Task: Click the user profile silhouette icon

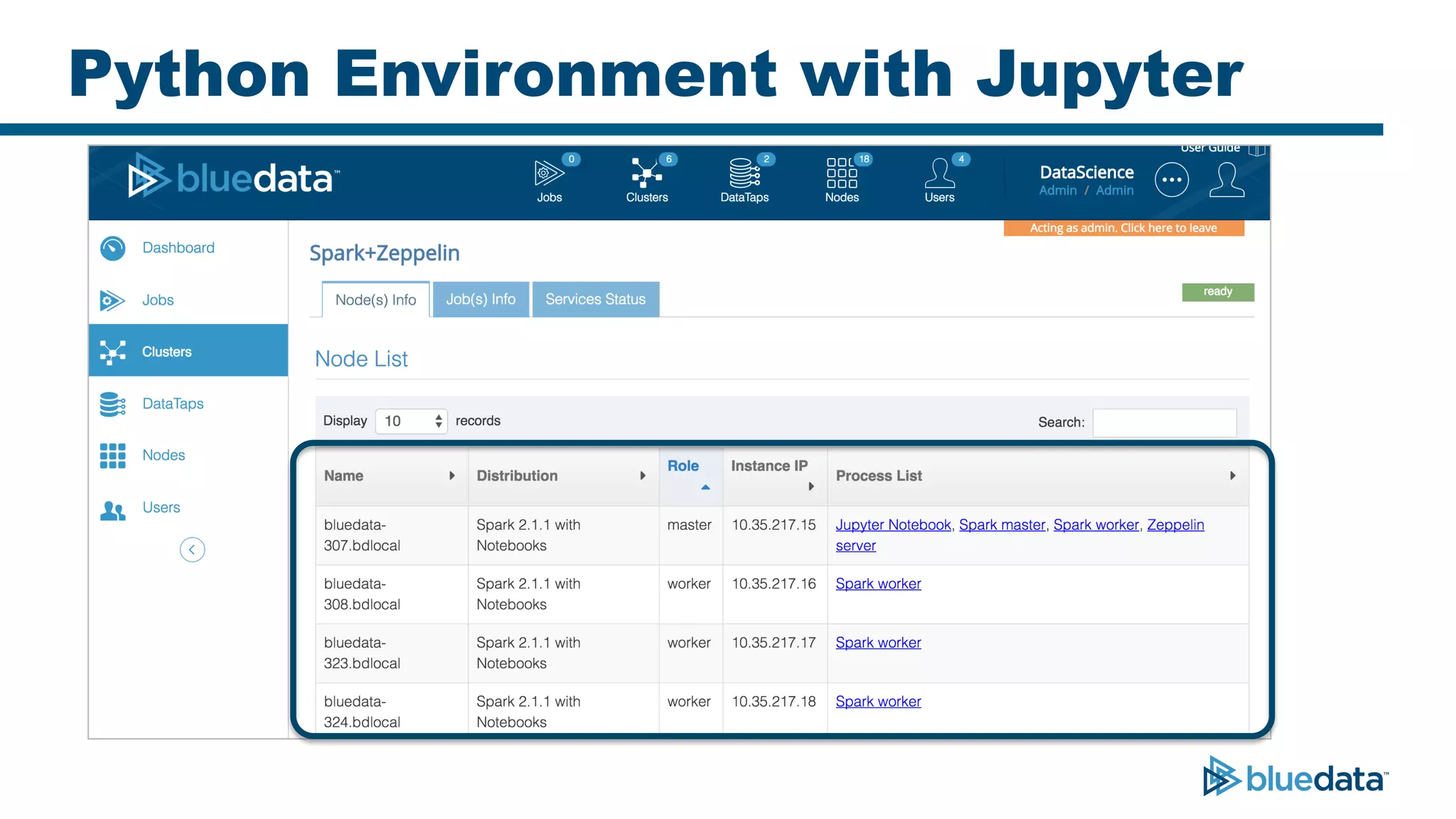Action: [x=1226, y=180]
